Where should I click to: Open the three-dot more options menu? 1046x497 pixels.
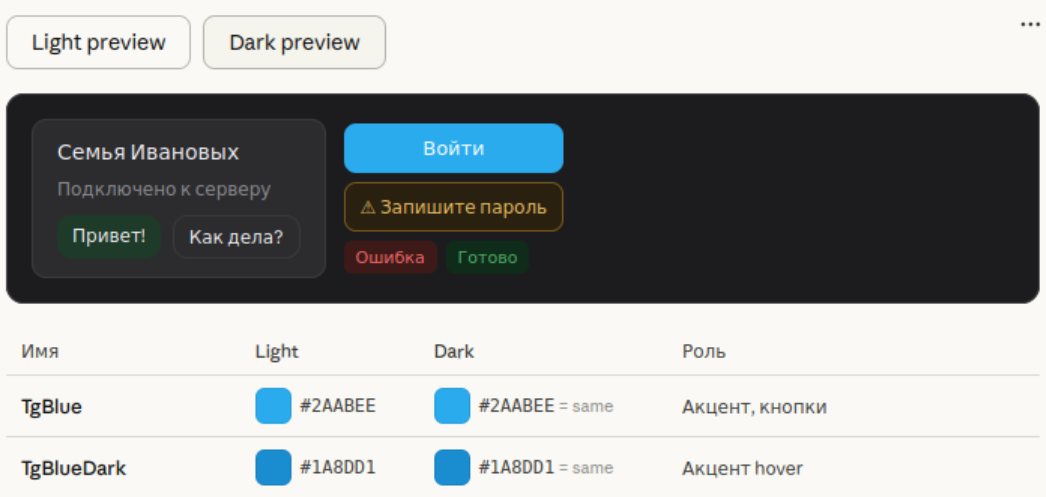click(x=1030, y=25)
